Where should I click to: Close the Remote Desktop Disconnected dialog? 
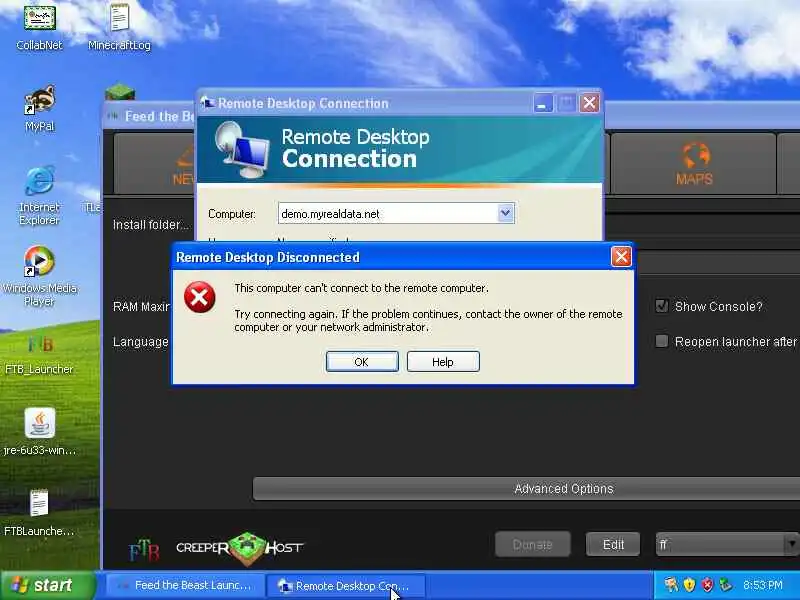(x=621, y=257)
